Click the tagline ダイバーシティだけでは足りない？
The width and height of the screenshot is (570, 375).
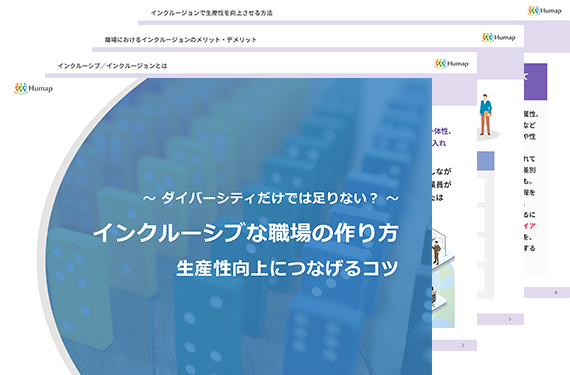click(x=270, y=198)
